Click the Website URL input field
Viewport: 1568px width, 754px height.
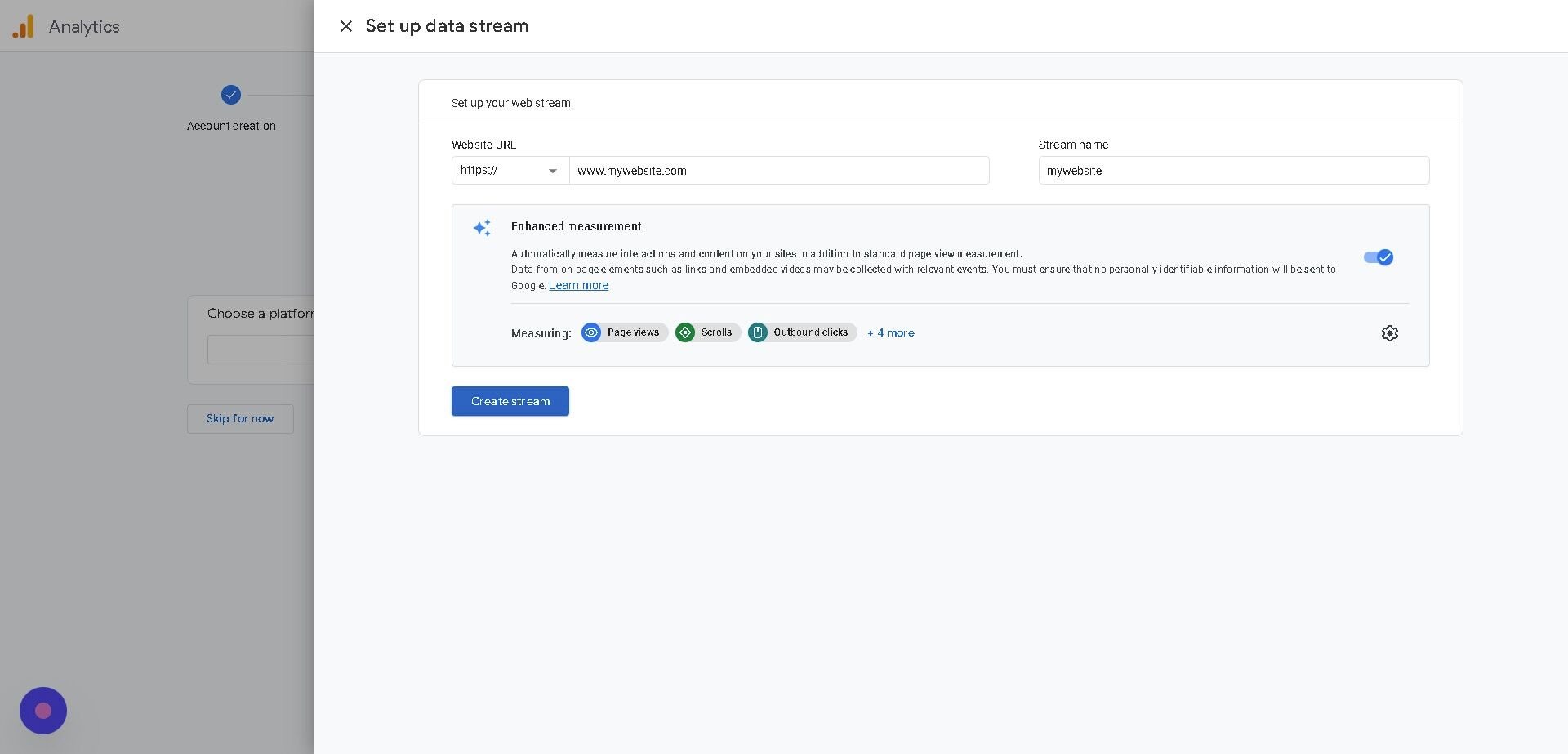coord(778,171)
